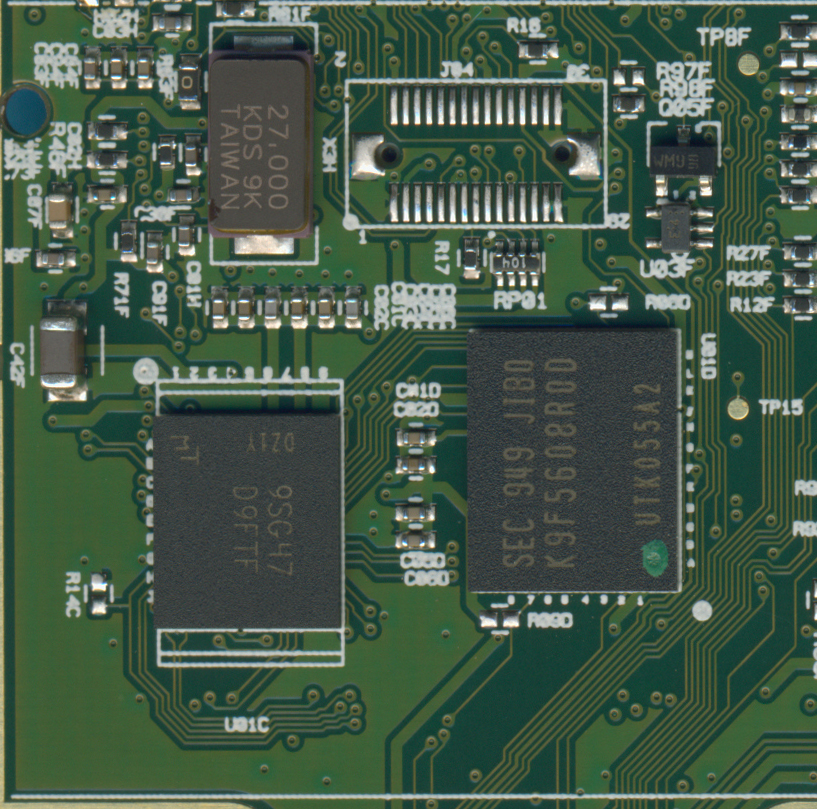Click the TP15 gold test point
Image resolution: width=817 pixels, height=809 pixels.
(x=739, y=407)
